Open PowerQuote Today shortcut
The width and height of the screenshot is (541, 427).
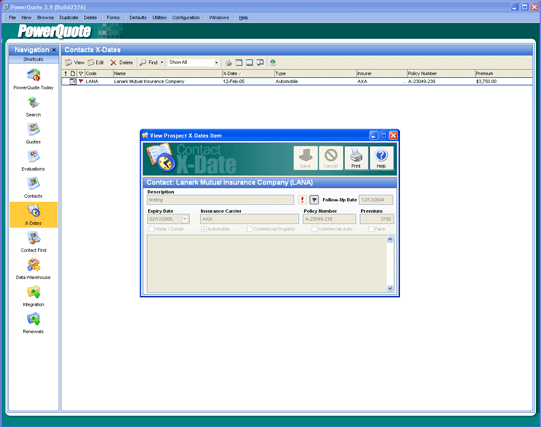(33, 79)
